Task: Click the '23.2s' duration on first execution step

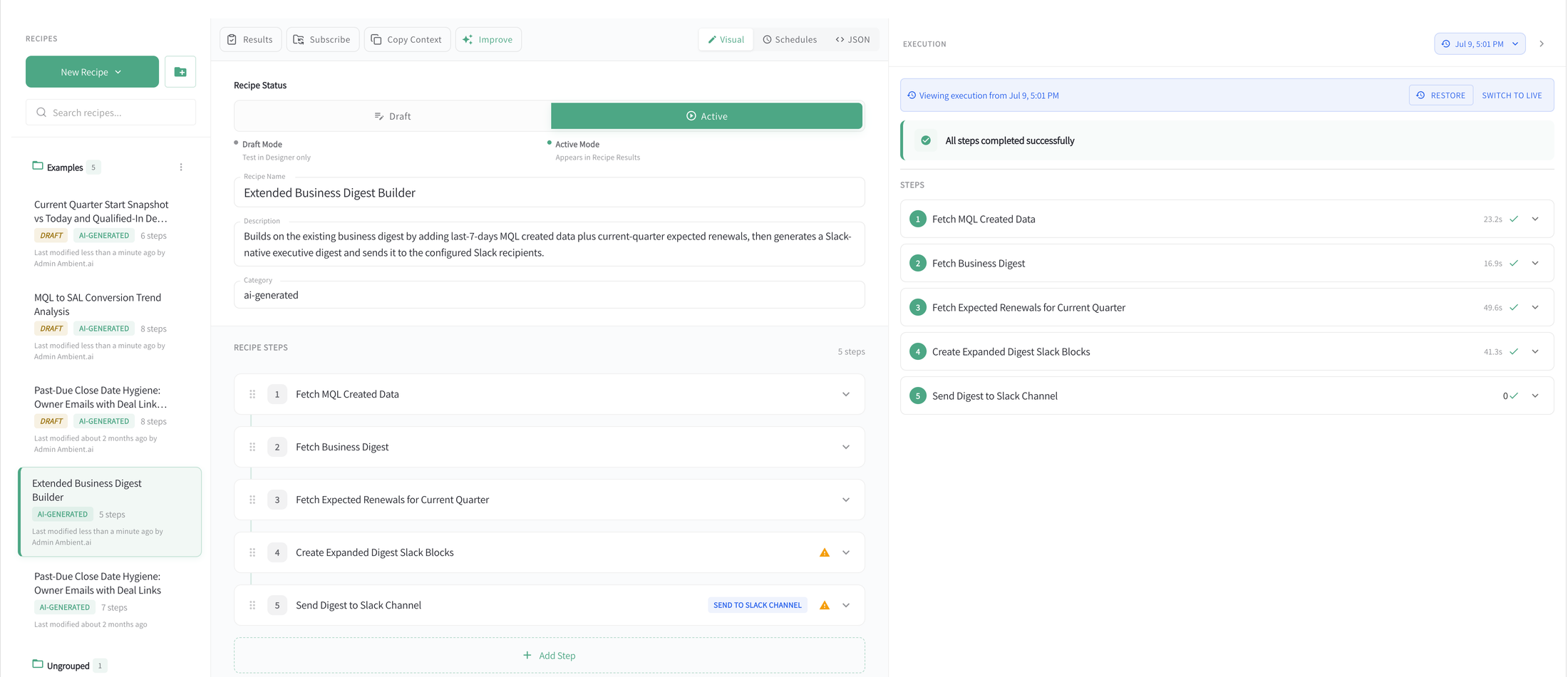Action: click(x=1492, y=219)
